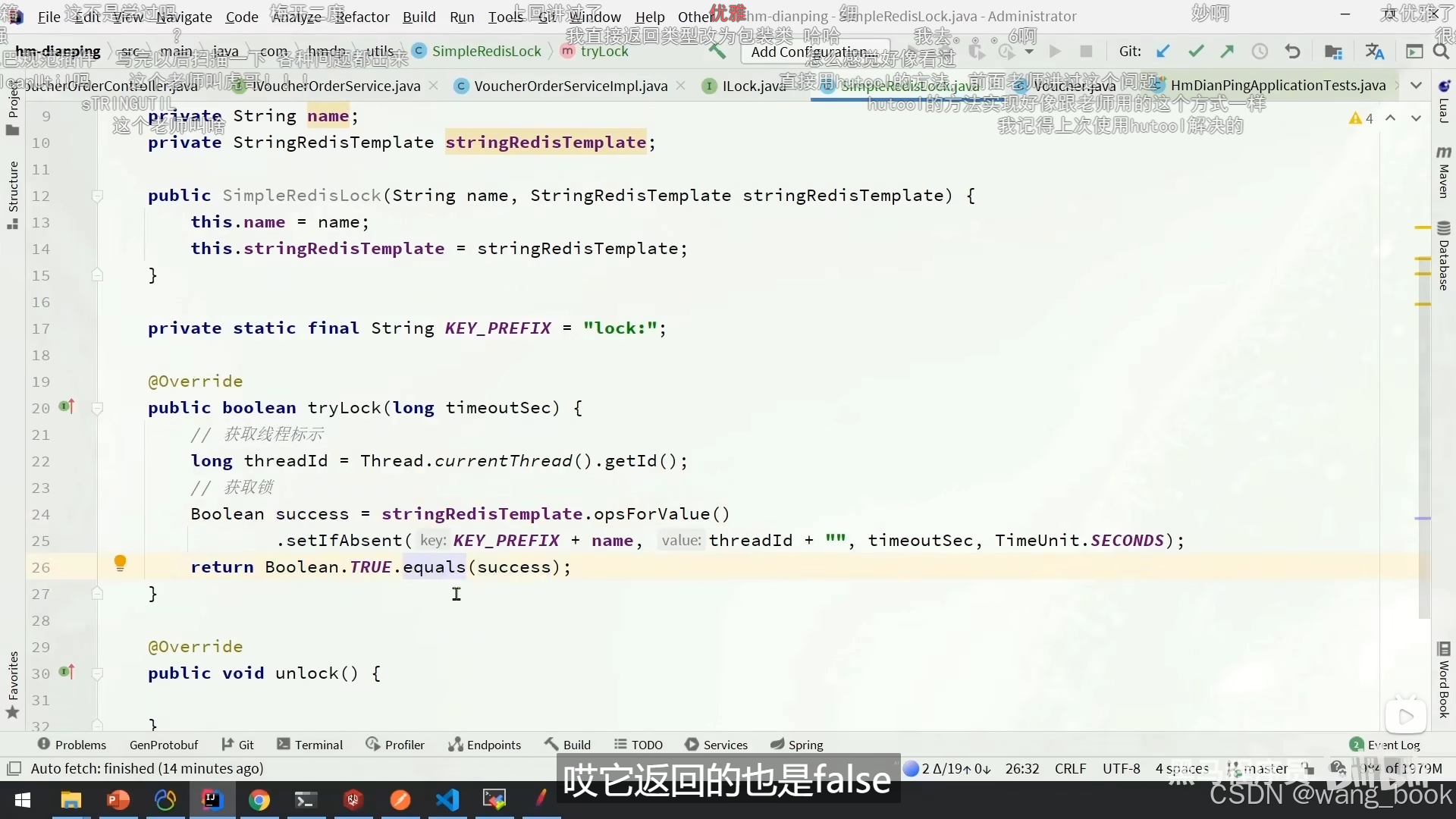Click the Git update project arrow icon

[x=1163, y=52]
